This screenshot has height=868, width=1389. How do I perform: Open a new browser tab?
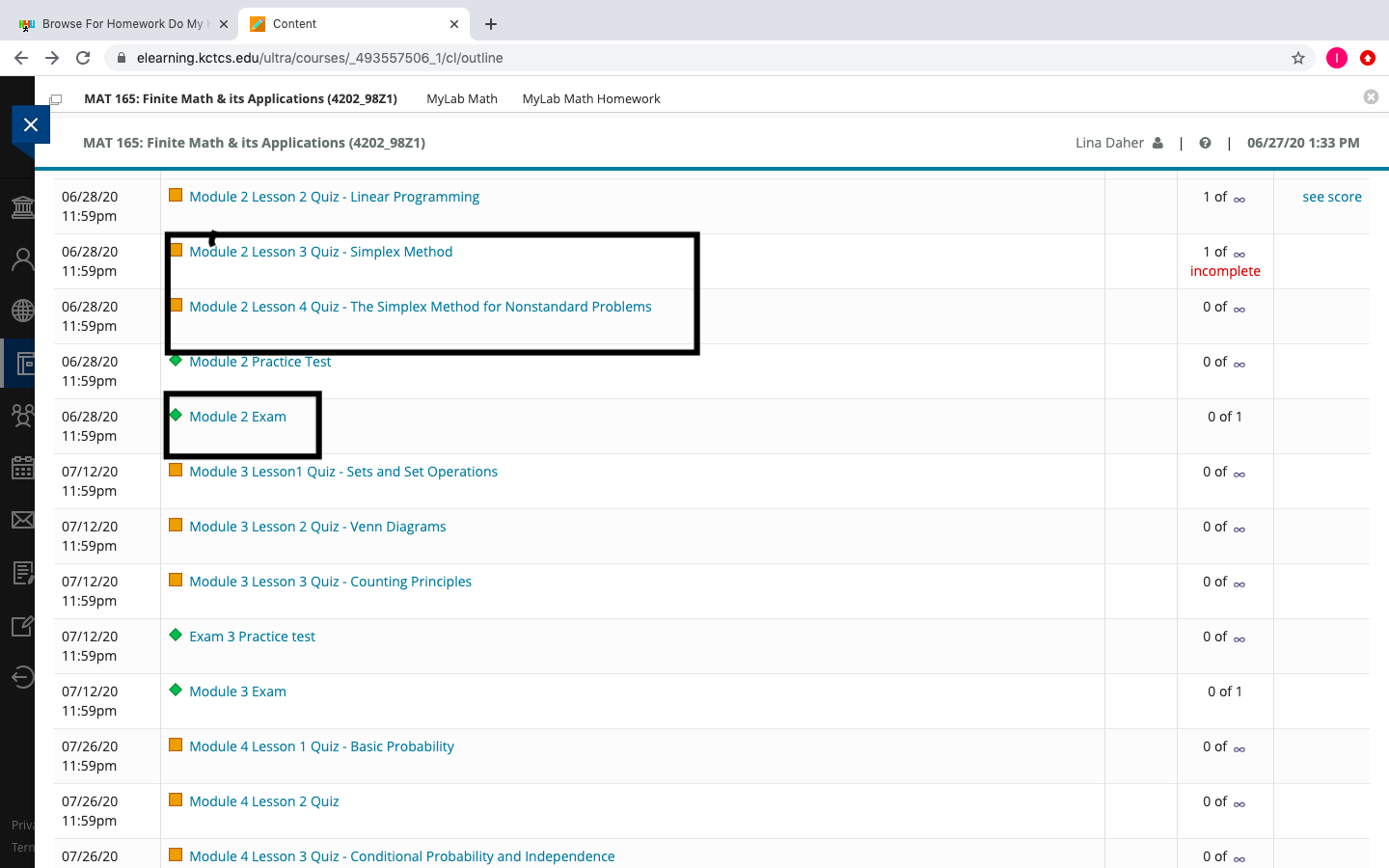click(491, 24)
